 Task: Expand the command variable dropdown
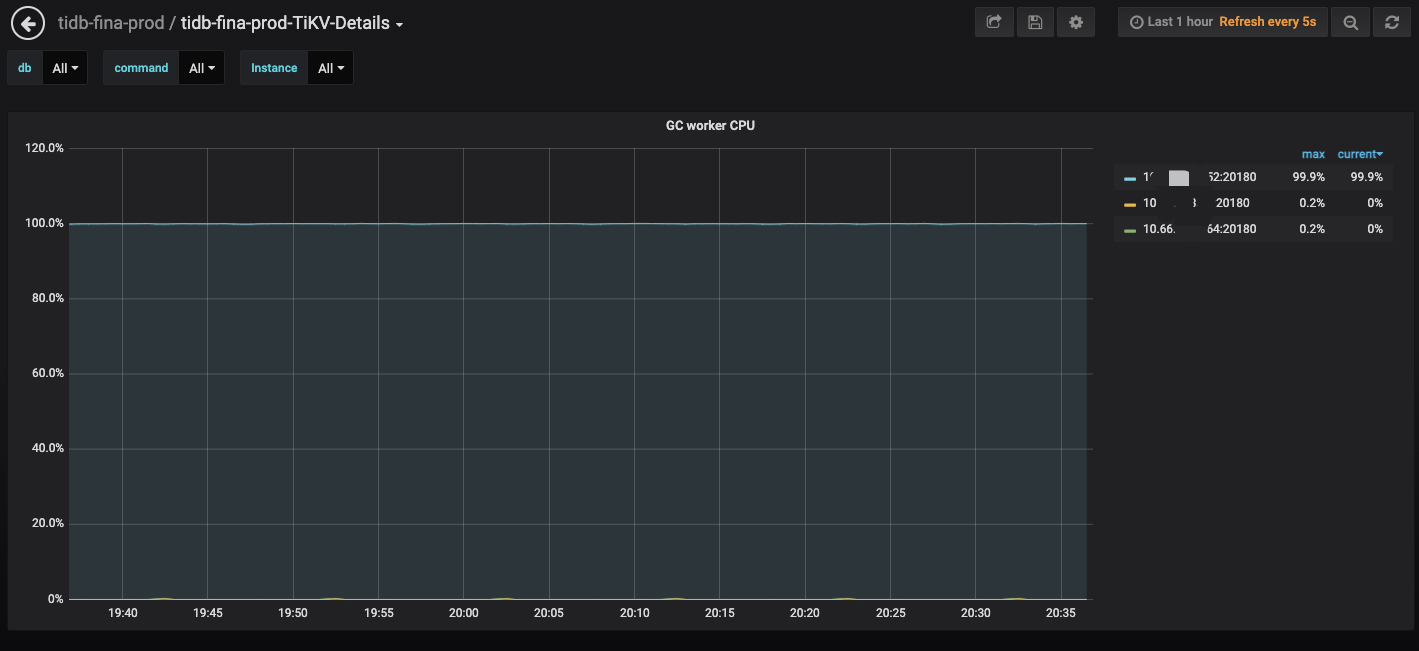(x=202, y=68)
